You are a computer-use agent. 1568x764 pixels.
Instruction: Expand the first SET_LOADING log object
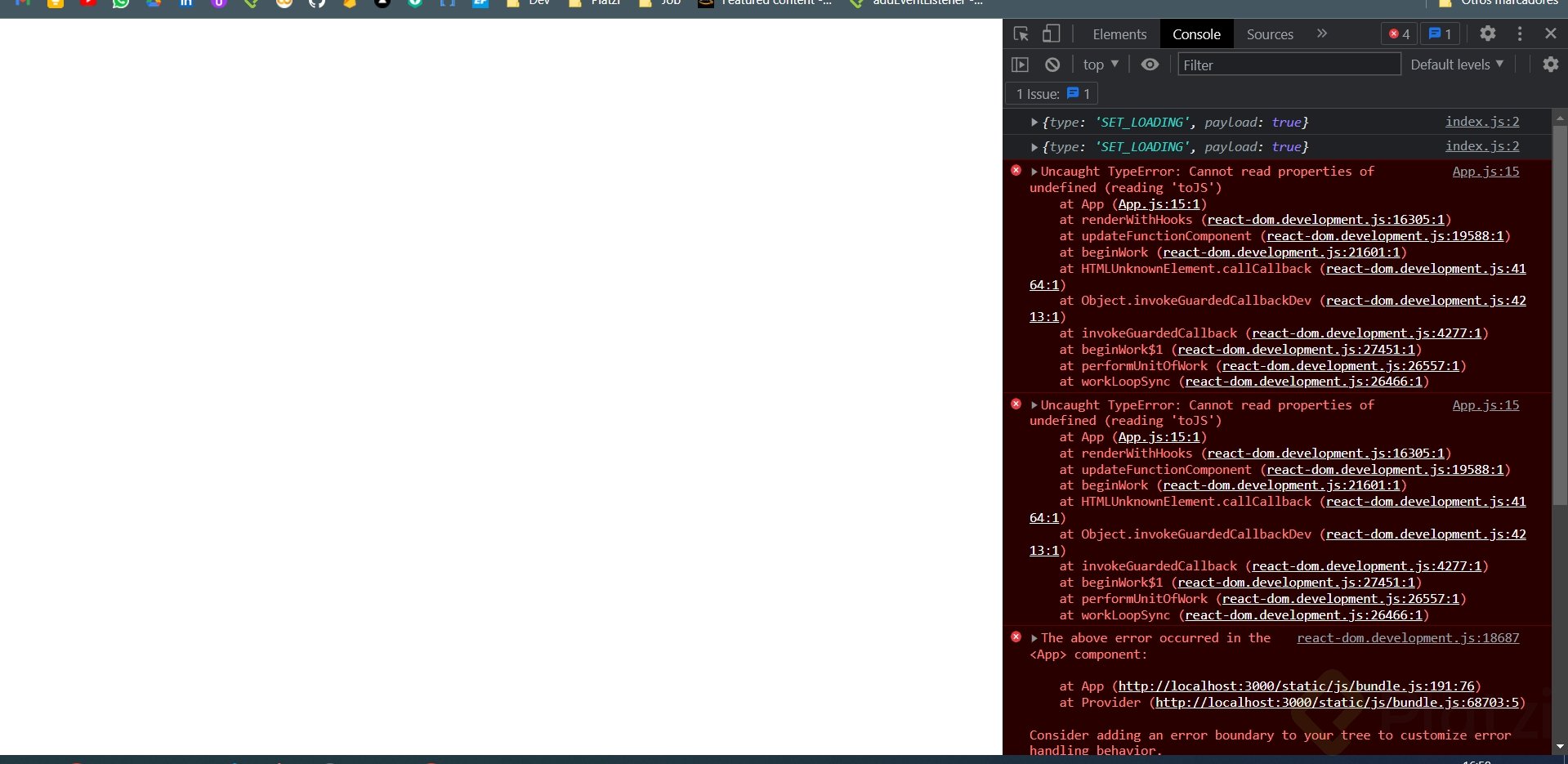pyautogui.click(x=1034, y=123)
